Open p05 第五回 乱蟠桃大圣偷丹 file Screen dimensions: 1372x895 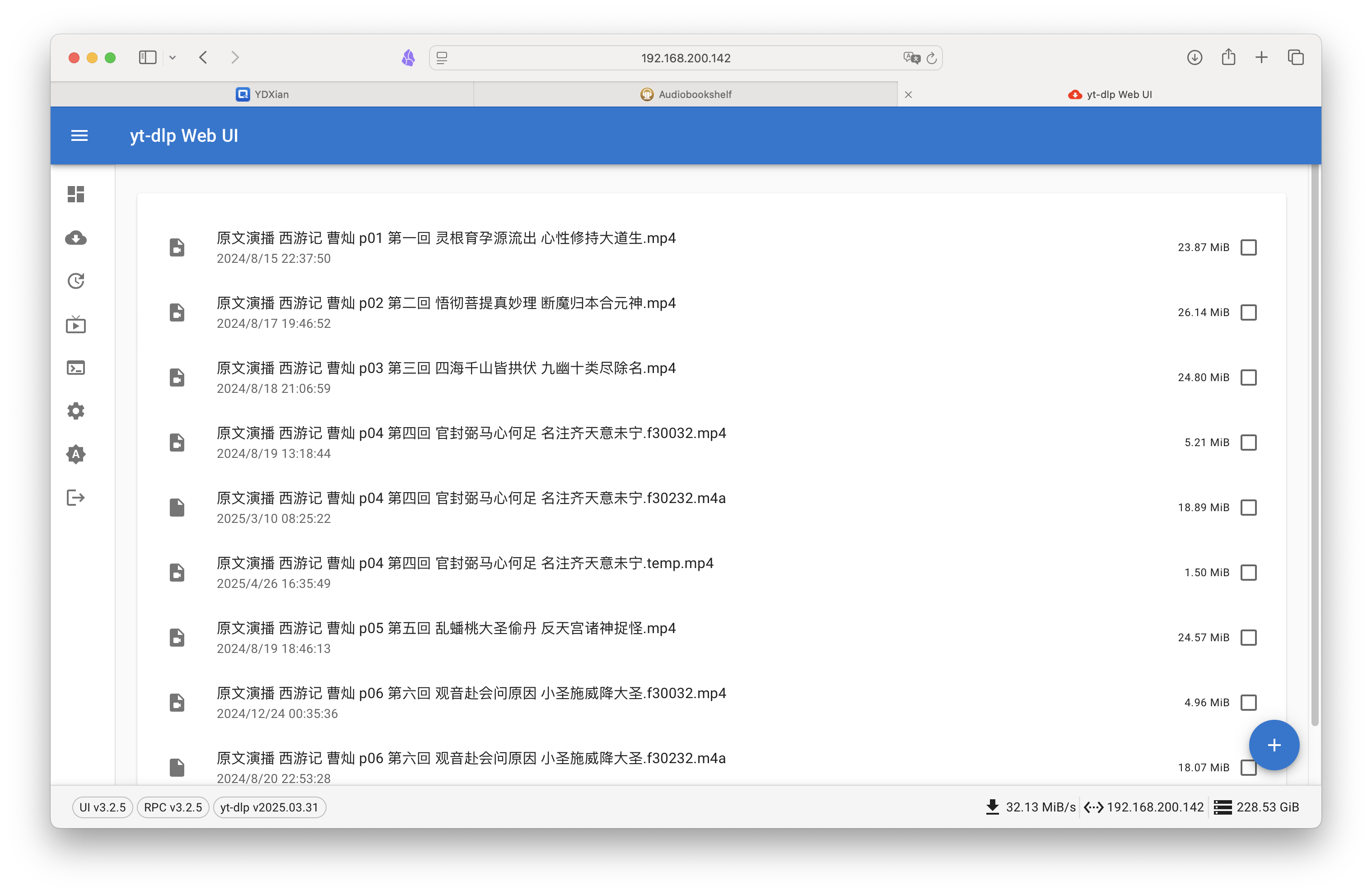click(x=446, y=628)
